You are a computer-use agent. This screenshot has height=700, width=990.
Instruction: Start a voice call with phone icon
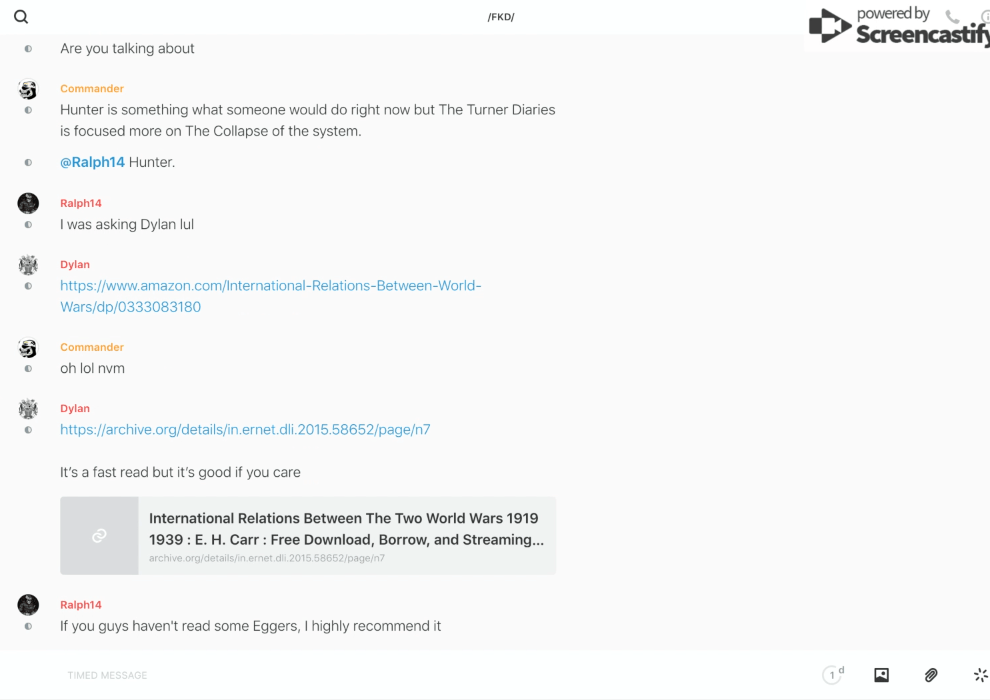tap(952, 17)
